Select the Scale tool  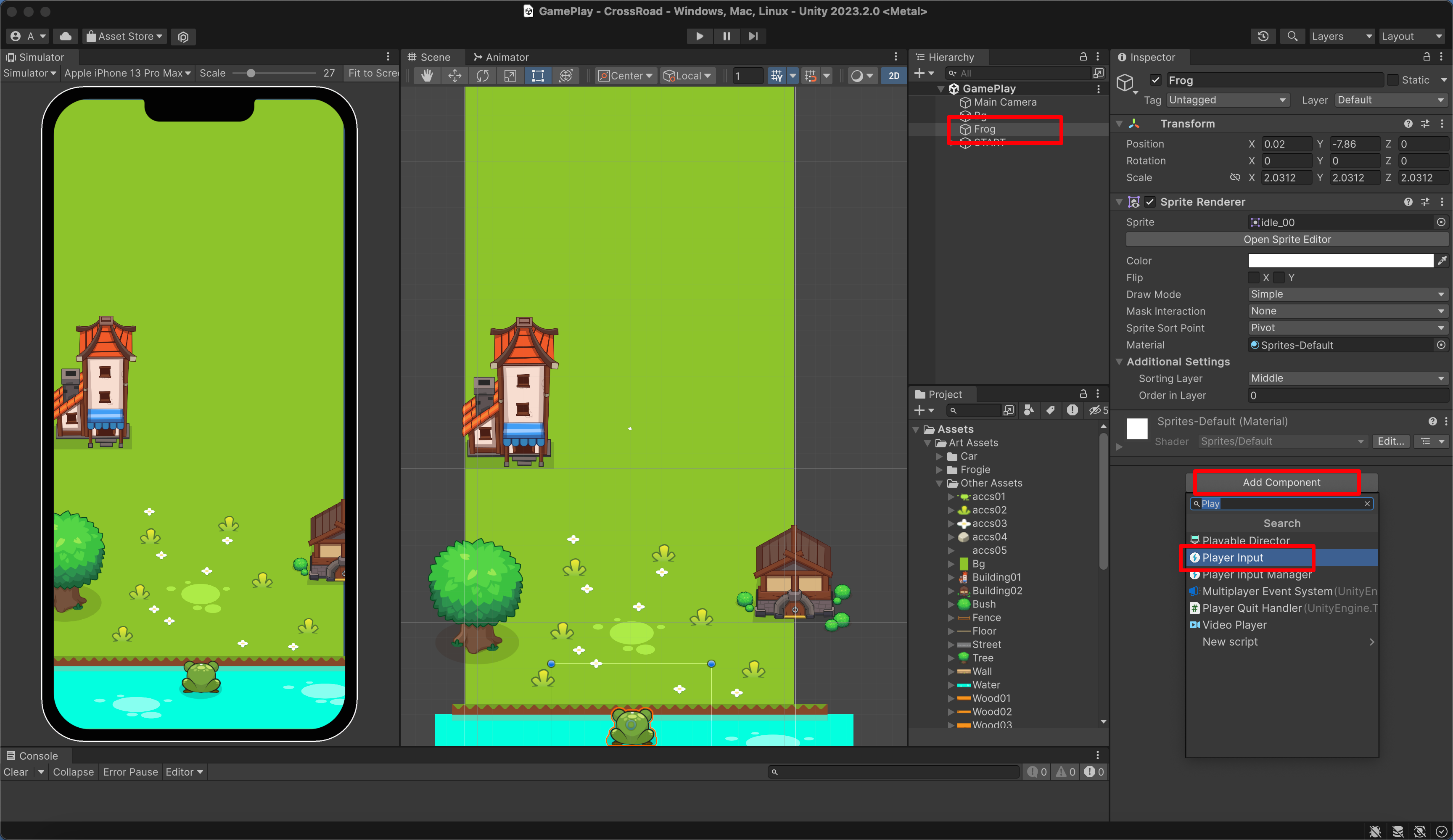tap(510, 76)
